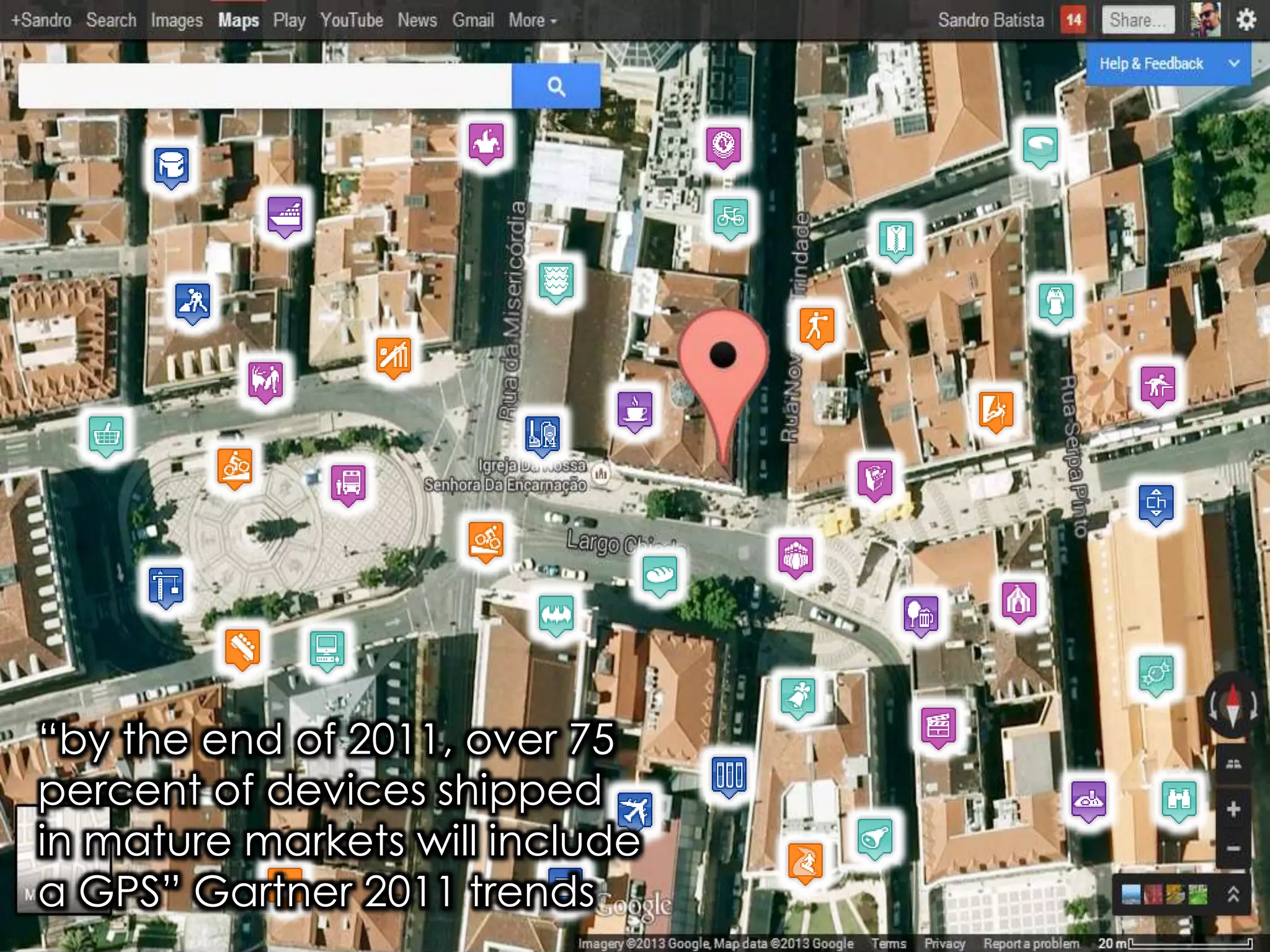This screenshot has height=952, width=1270.
Task: Toggle the tilt view button above zoom
Action: click(1233, 764)
